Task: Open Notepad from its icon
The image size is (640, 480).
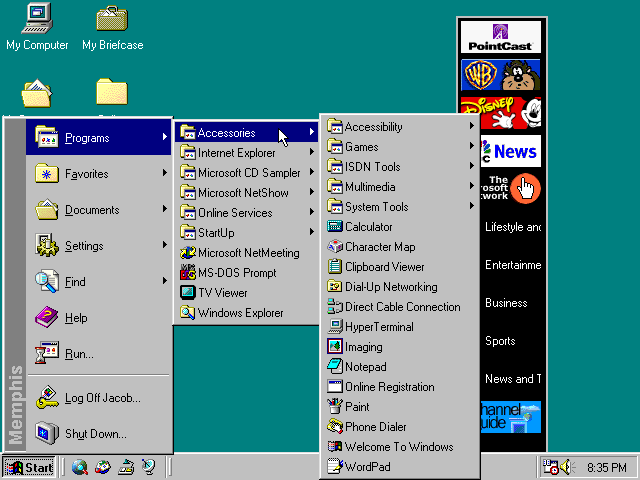Action: click(x=335, y=367)
